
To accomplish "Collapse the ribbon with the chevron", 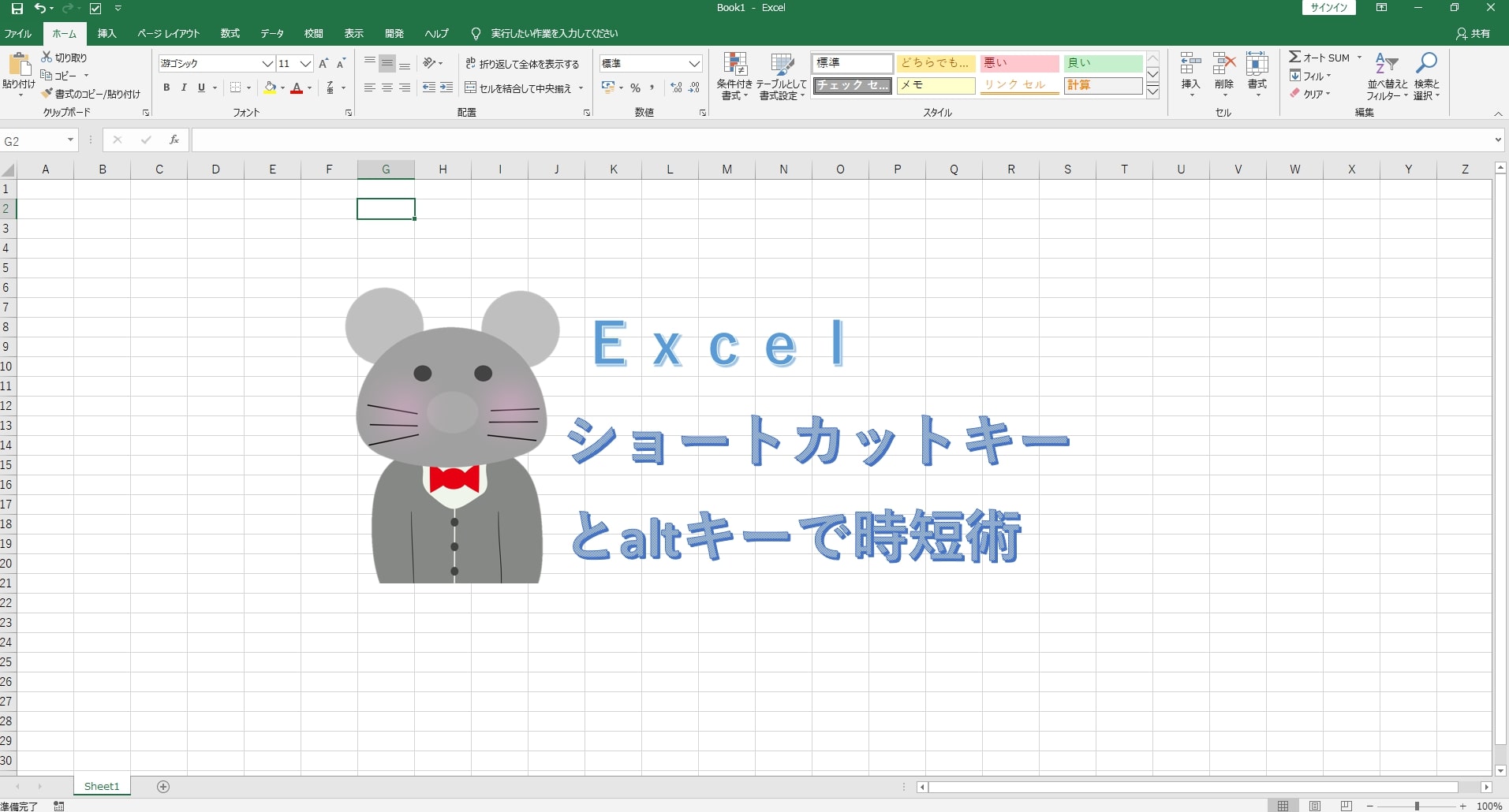I will click(1498, 114).
